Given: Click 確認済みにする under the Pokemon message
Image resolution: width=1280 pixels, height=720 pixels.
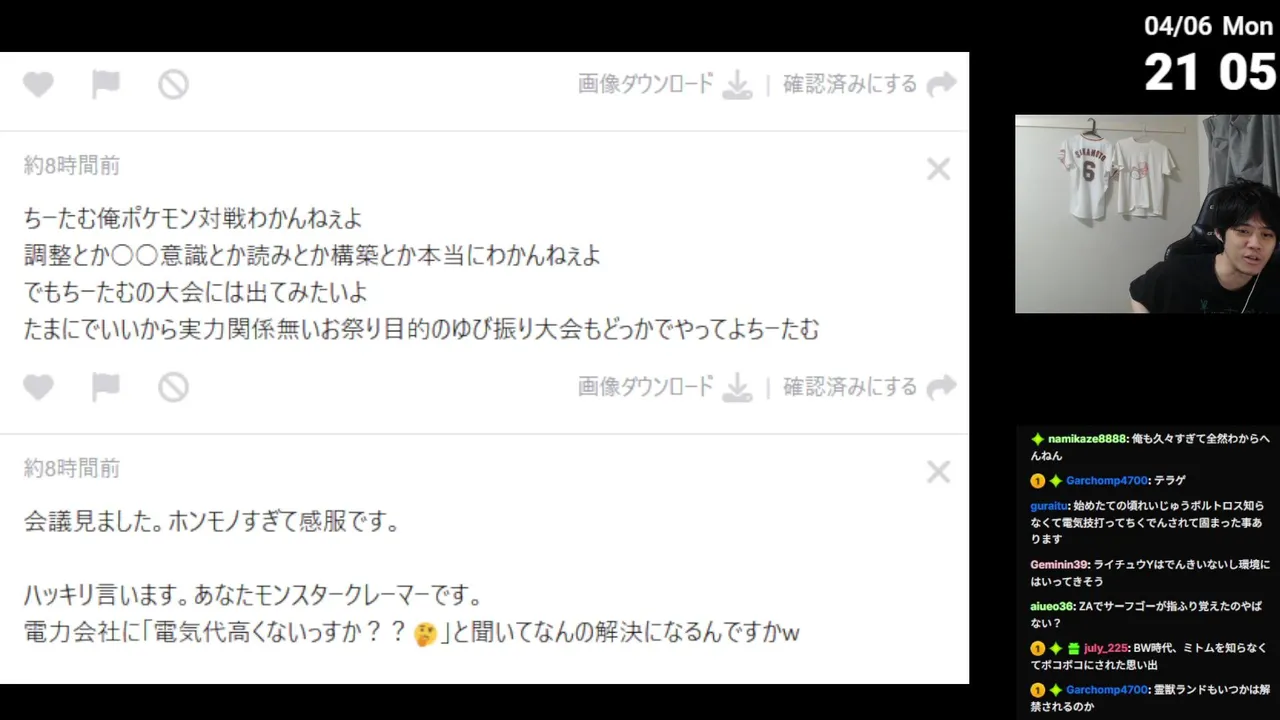Looking at the screenshot, I should (x=850, y=386).
